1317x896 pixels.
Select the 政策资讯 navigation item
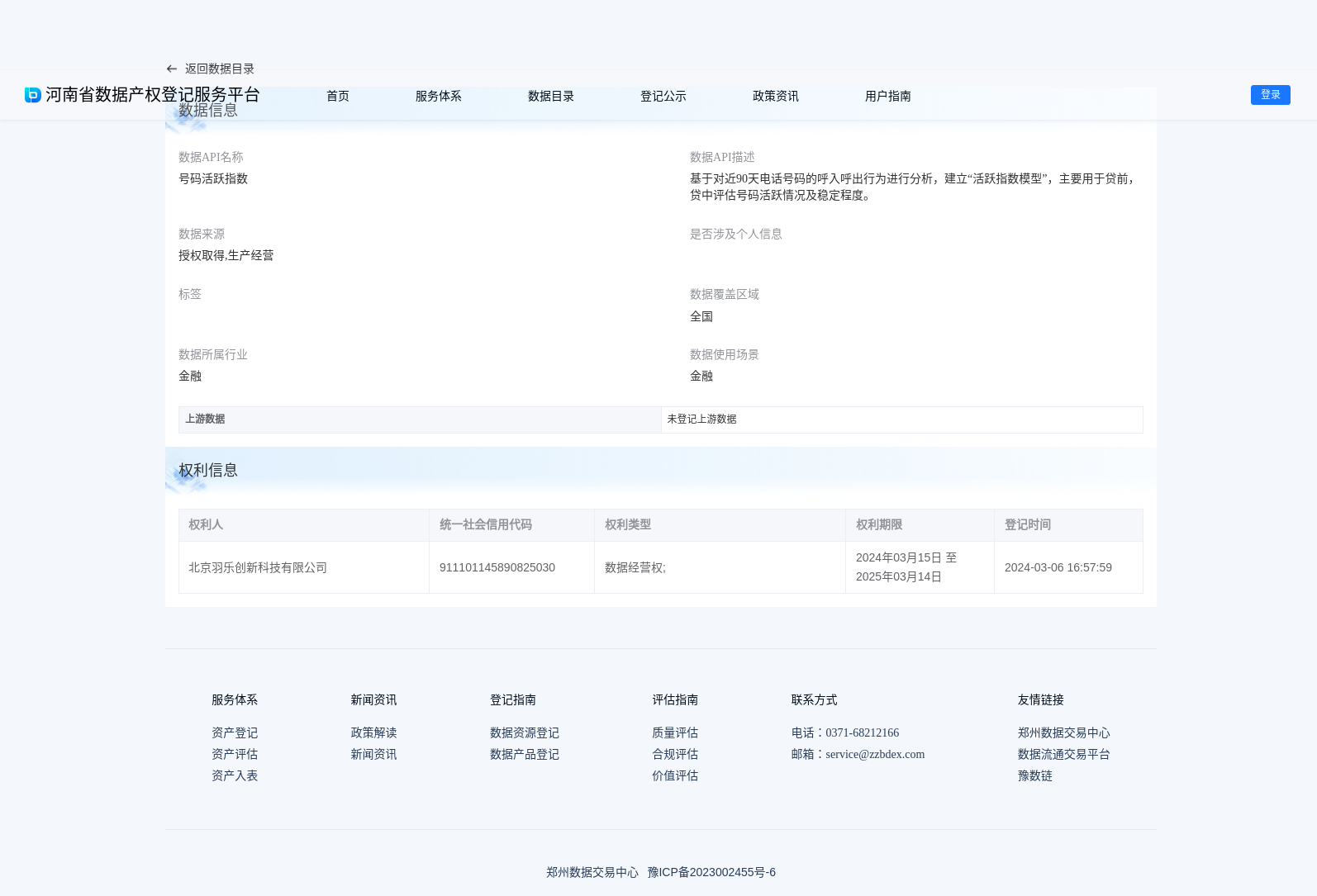coord(776,97)
